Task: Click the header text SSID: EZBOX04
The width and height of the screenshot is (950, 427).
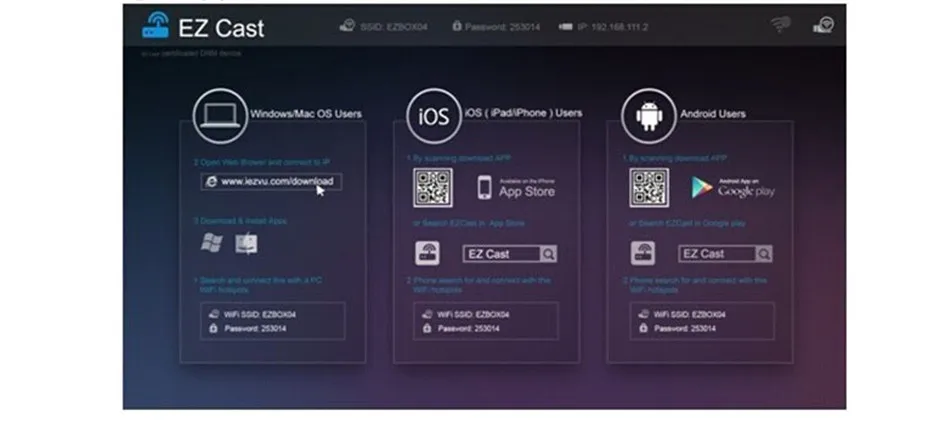Action: (x=394, y=27)
